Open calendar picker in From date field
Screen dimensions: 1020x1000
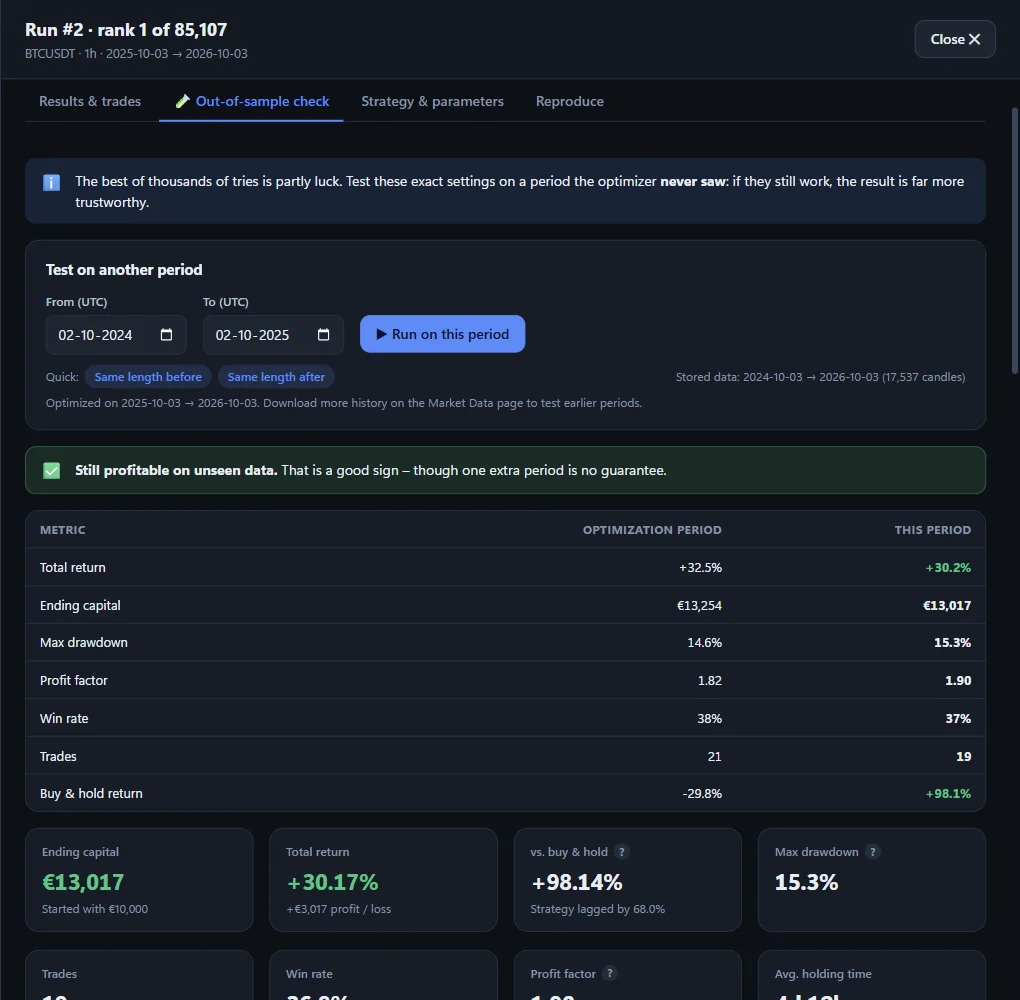167,334
